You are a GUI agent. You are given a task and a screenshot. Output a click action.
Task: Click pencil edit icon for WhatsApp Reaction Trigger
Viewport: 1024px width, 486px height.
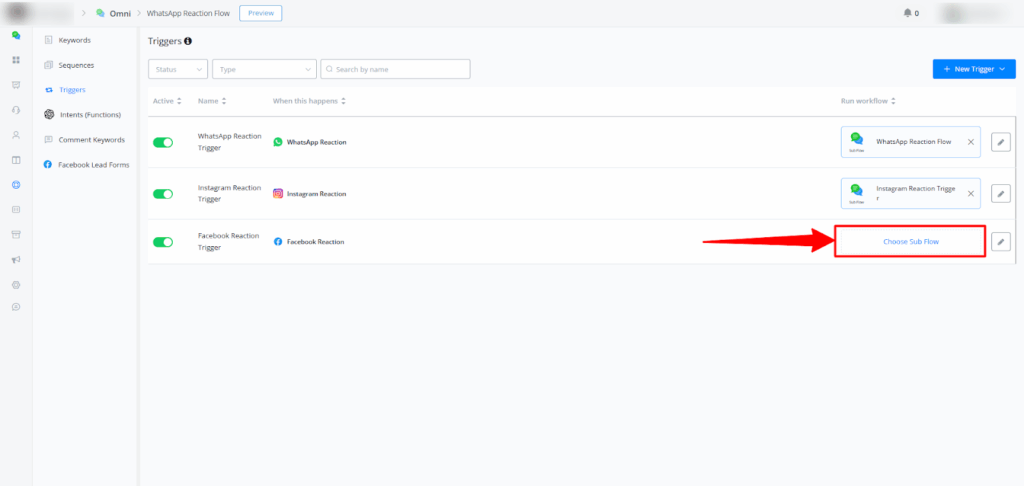(x=1001, y=142)
